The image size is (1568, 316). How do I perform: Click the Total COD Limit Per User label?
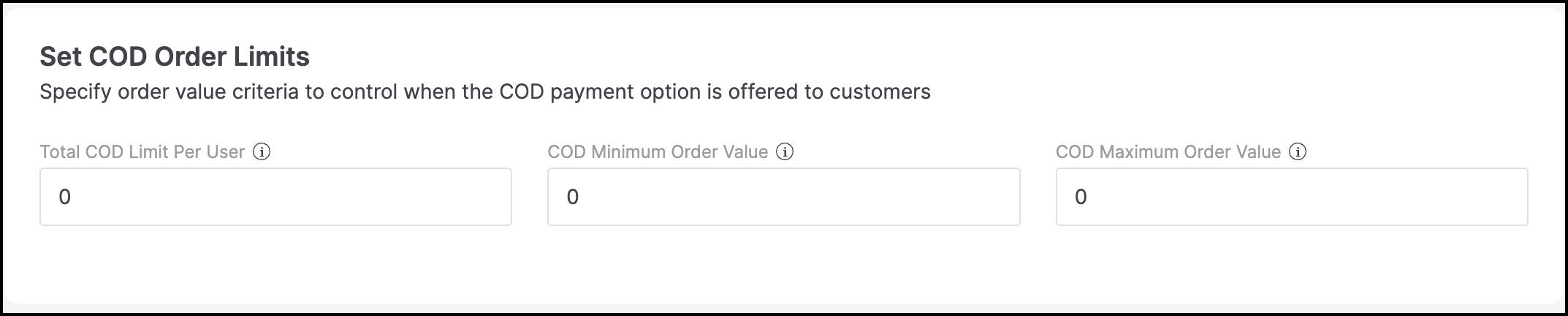(x=142, y=151)
